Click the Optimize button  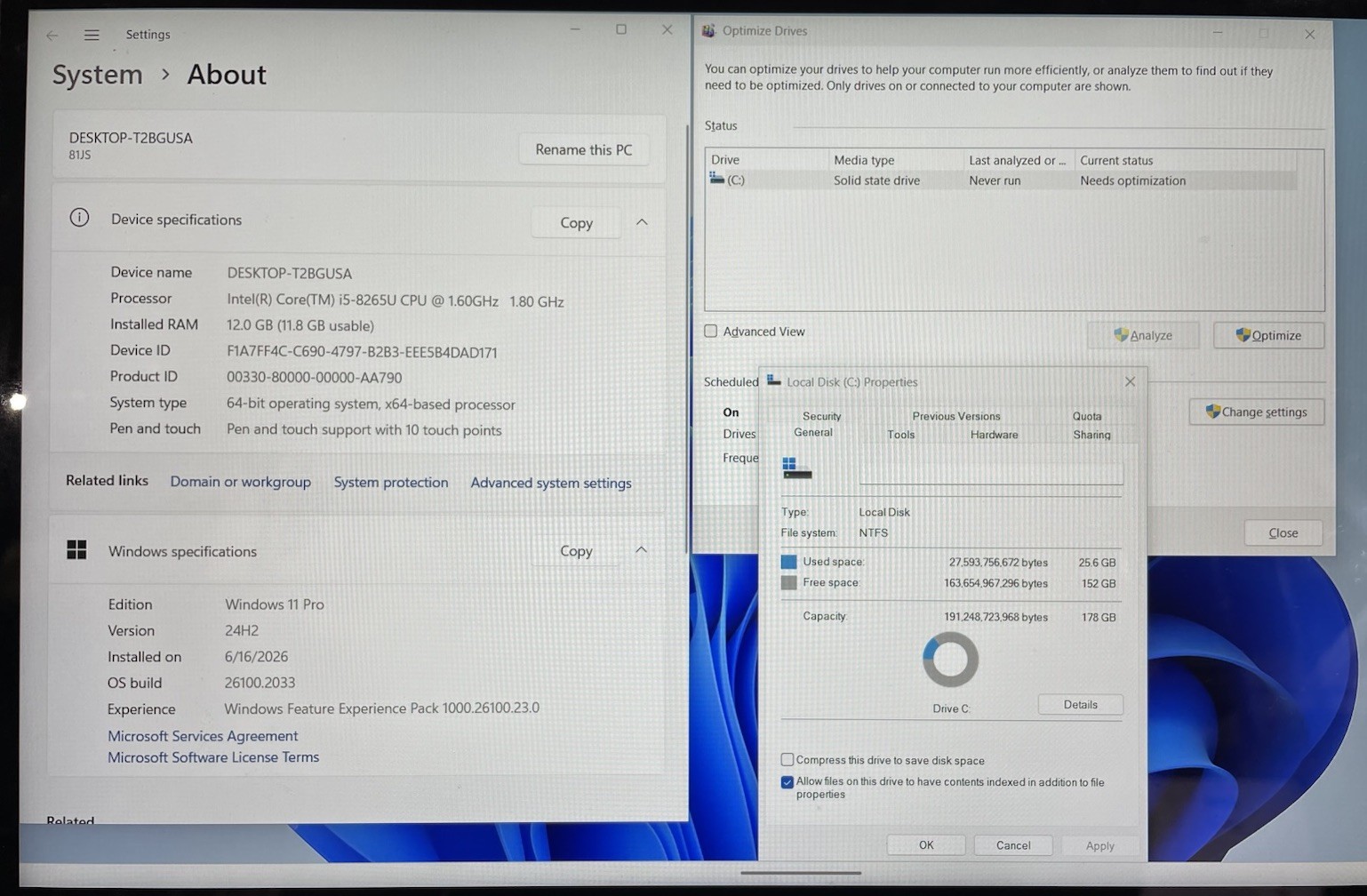pos(1268,335)
